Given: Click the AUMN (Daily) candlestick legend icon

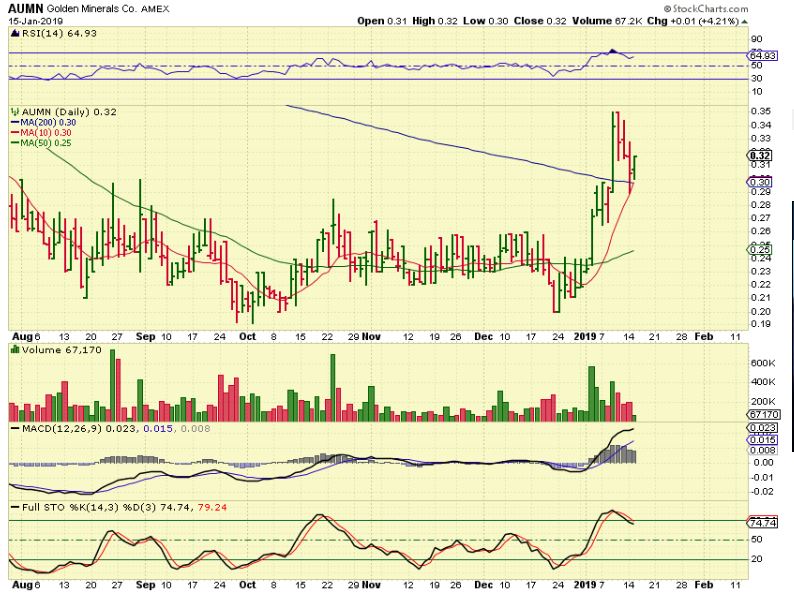Looking at the screenshot, I should [12, 112].
